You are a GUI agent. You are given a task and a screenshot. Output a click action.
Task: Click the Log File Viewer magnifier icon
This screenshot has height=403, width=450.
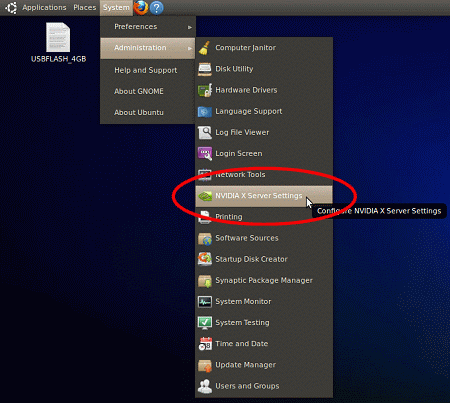tap(205, 132)
